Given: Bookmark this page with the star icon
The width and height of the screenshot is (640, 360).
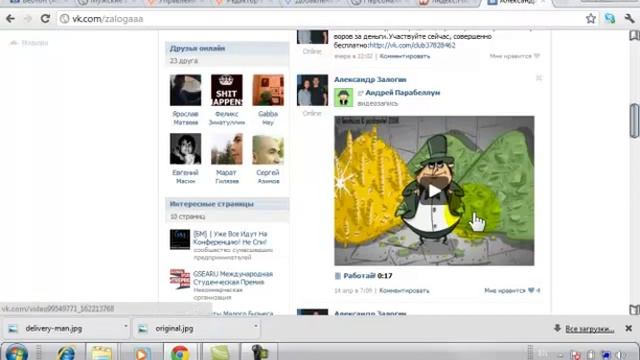Looking at the screenshot, I should point(591,18).
